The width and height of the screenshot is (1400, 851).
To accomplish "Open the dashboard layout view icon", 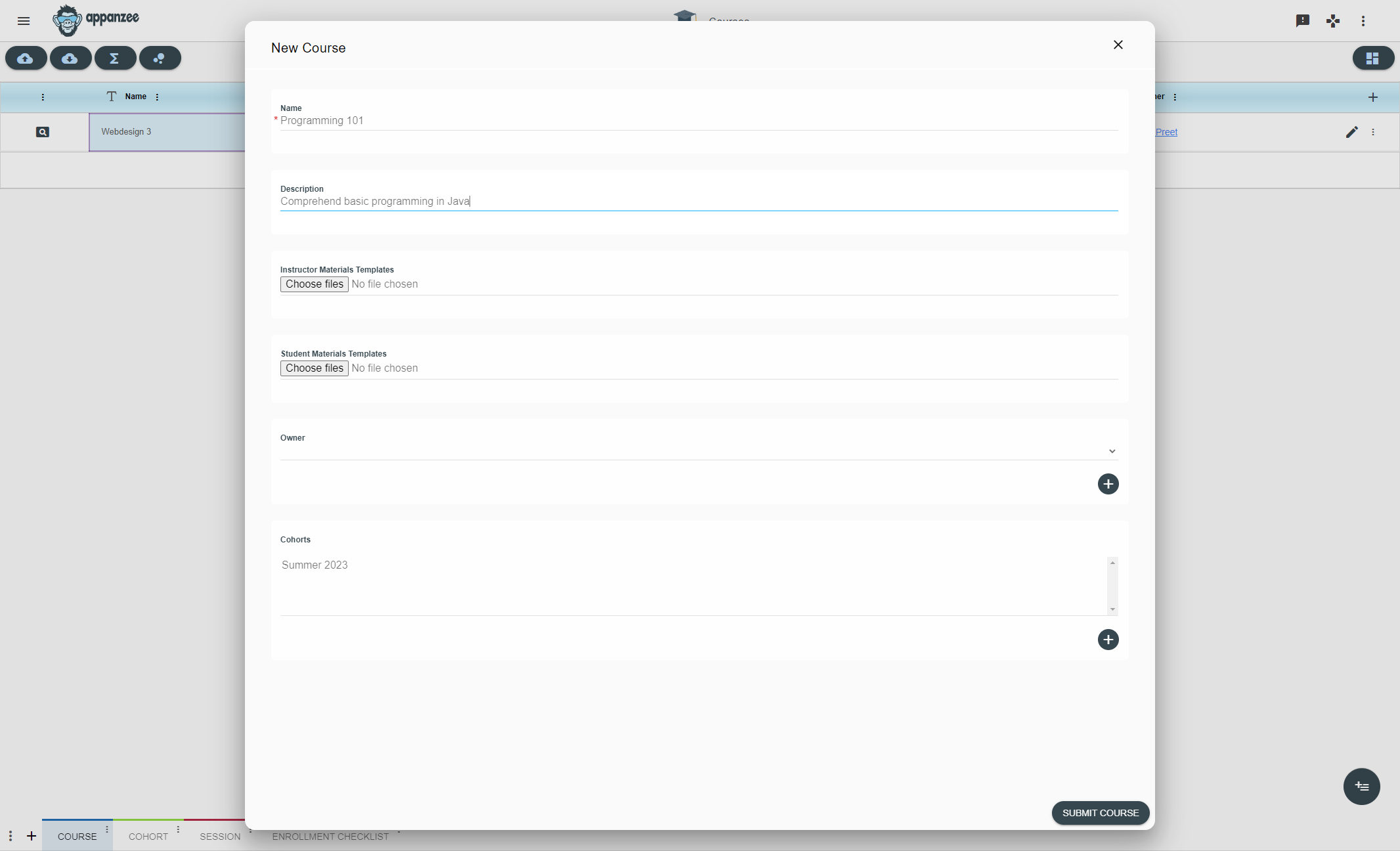I will tap(1373, 58).
